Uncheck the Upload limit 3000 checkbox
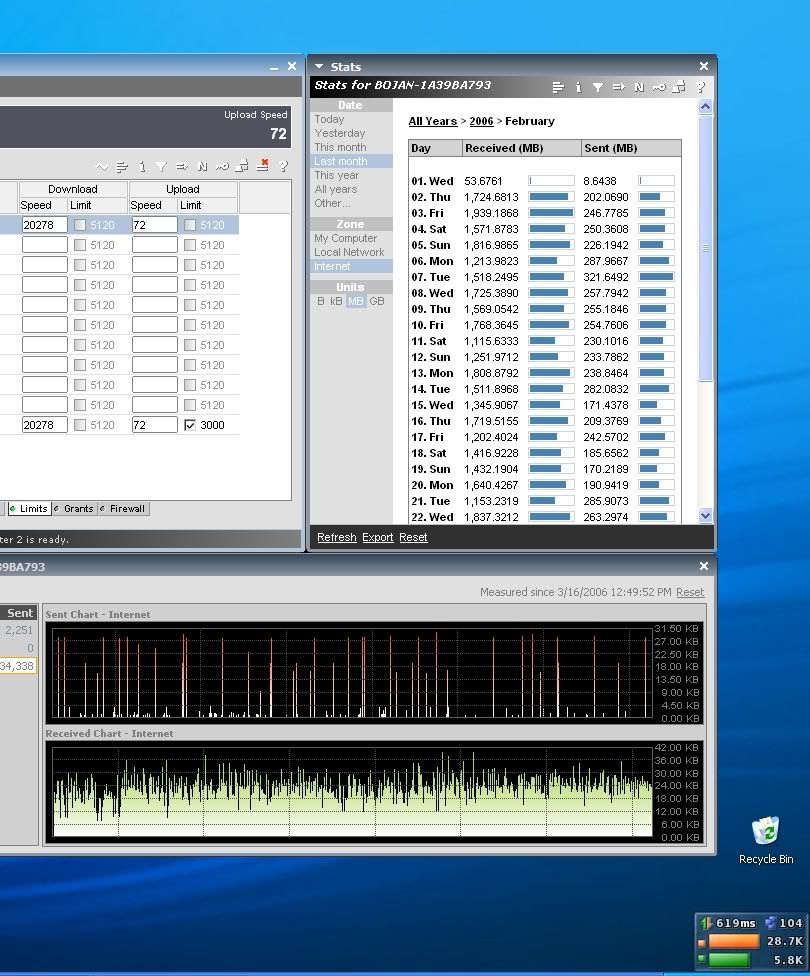The image size is (810, 976). click(190, 425)
